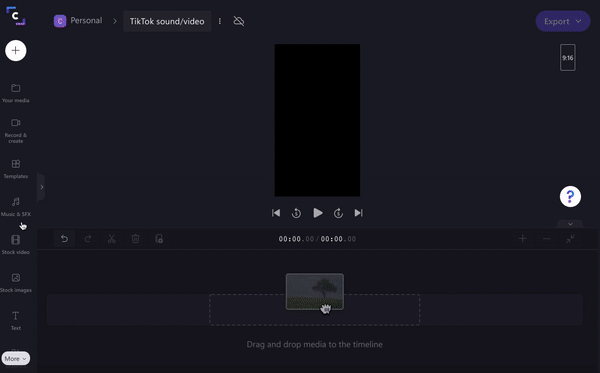This screenshot has width=600, height=373.
Task: Click the duplicate clip icon
Action: click(159, 239)
